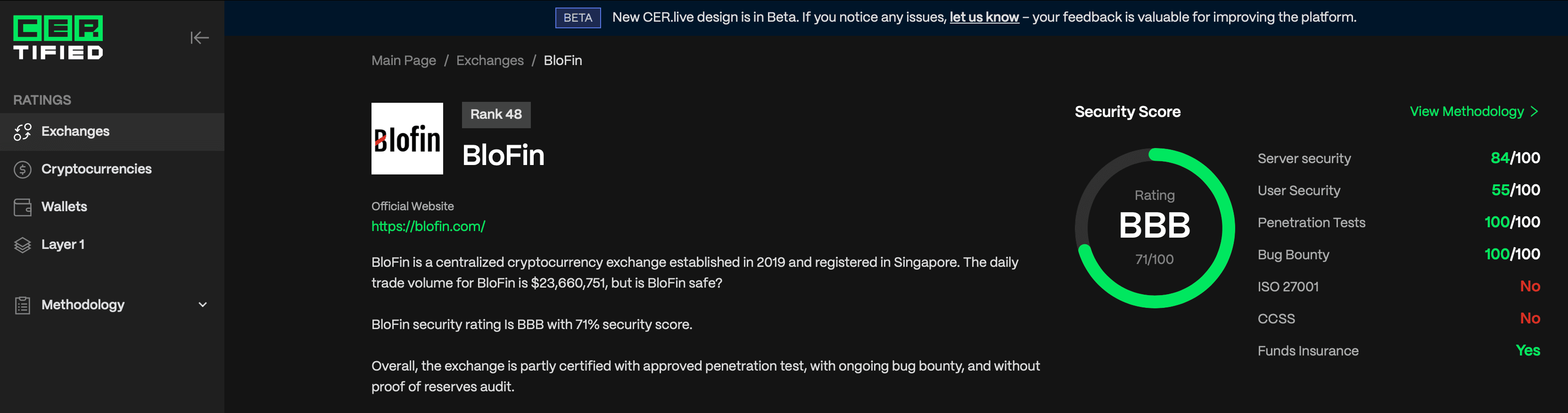Click the "let us know" feedback link
Viewport: 1568px width, 413px height.
983,17
